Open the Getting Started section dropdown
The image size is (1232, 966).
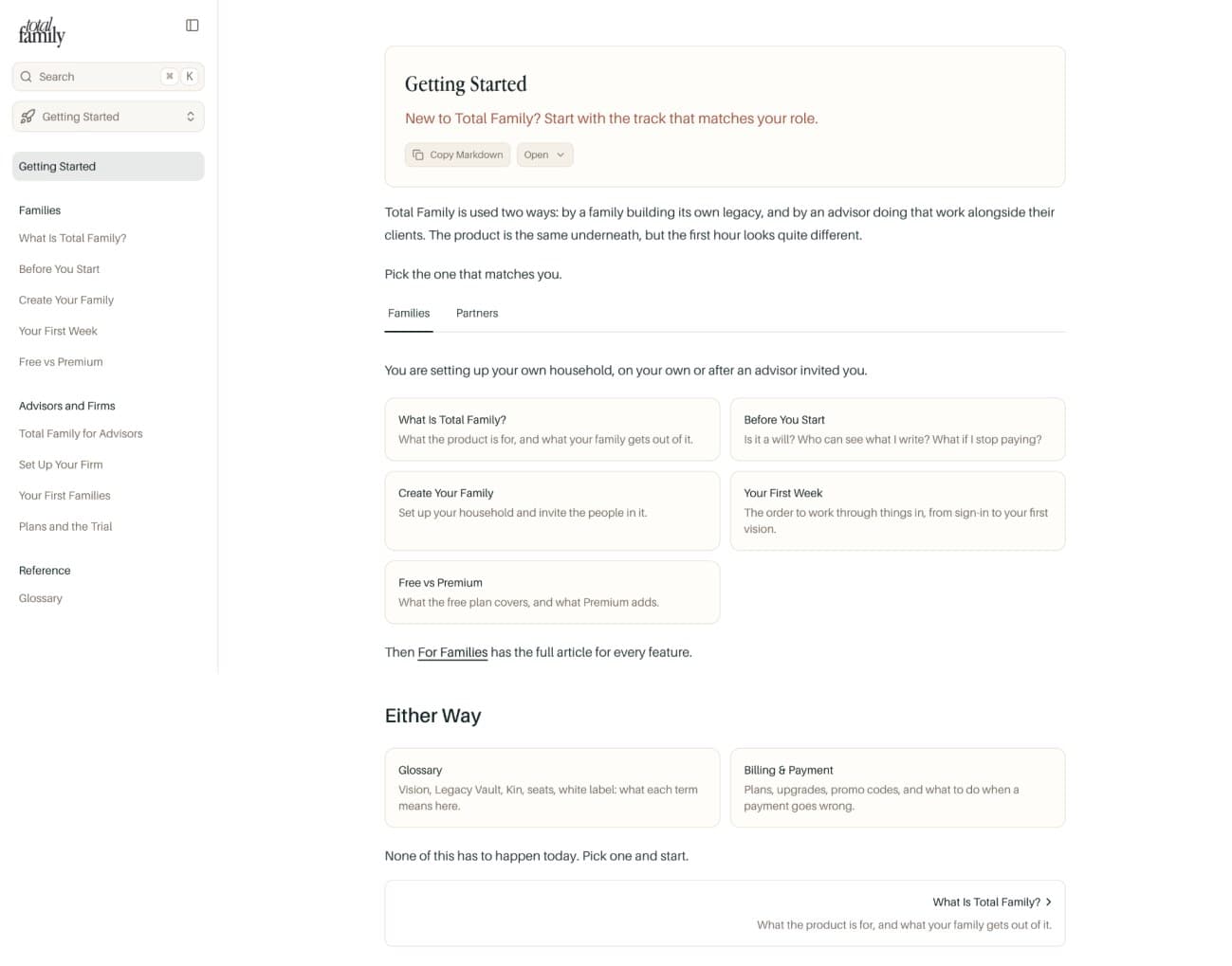click(108, 117)
